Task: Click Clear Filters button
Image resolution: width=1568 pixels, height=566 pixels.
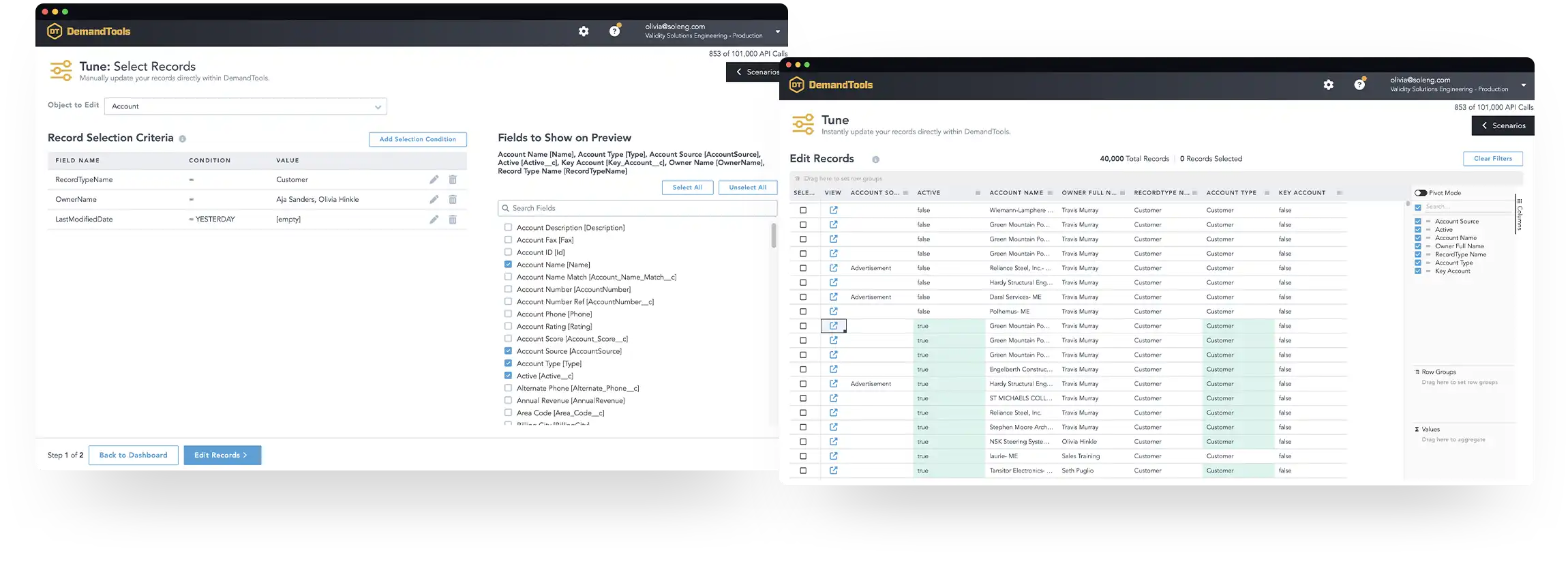Action: coord(1493,159)
